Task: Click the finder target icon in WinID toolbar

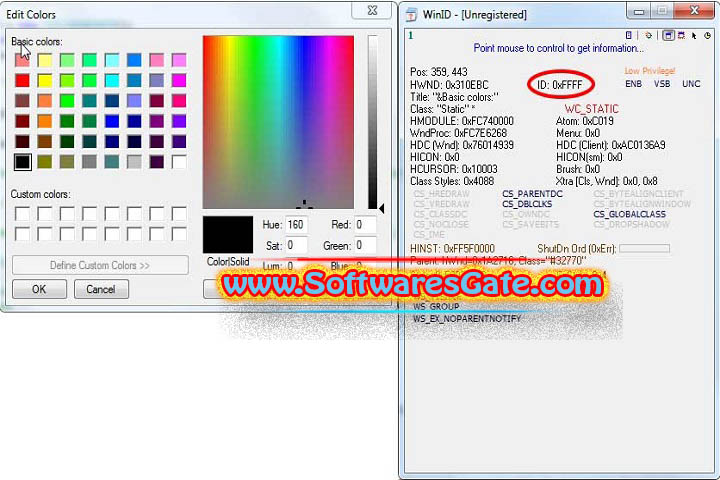Action: pos(648,35)
